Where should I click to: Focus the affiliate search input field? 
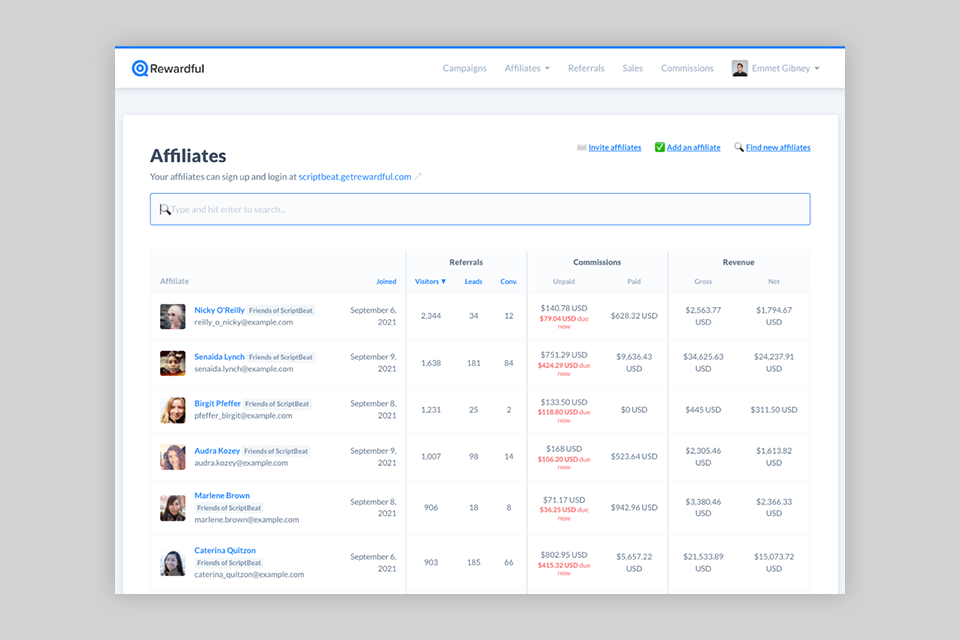click(480, 209)
